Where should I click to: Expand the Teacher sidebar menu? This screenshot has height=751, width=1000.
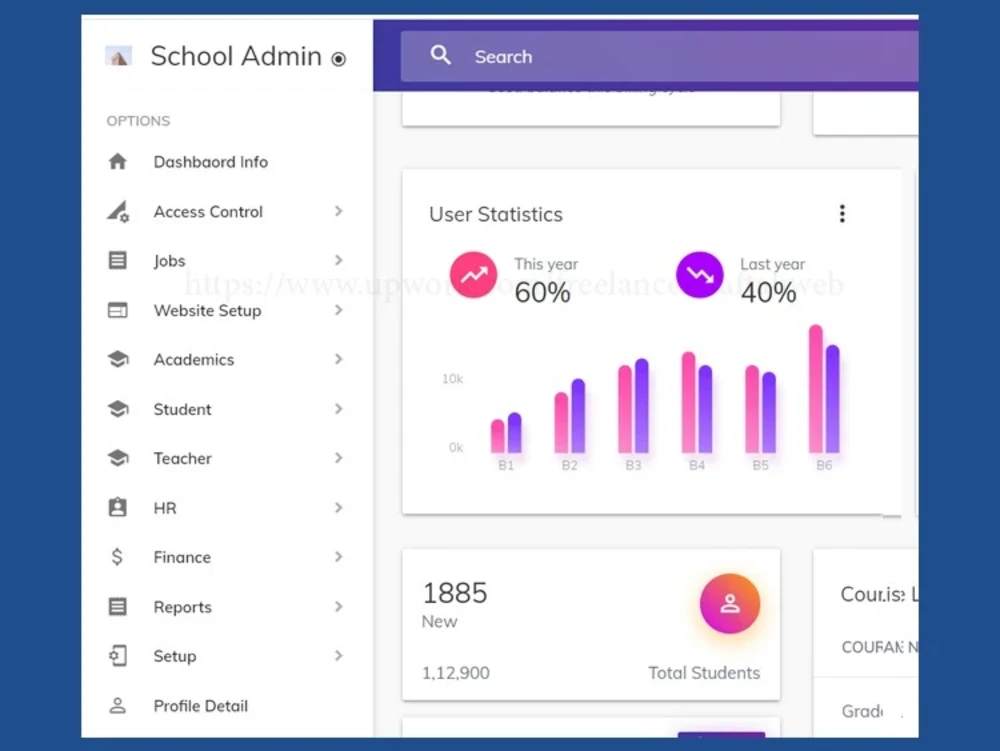[x=338, y=458]
